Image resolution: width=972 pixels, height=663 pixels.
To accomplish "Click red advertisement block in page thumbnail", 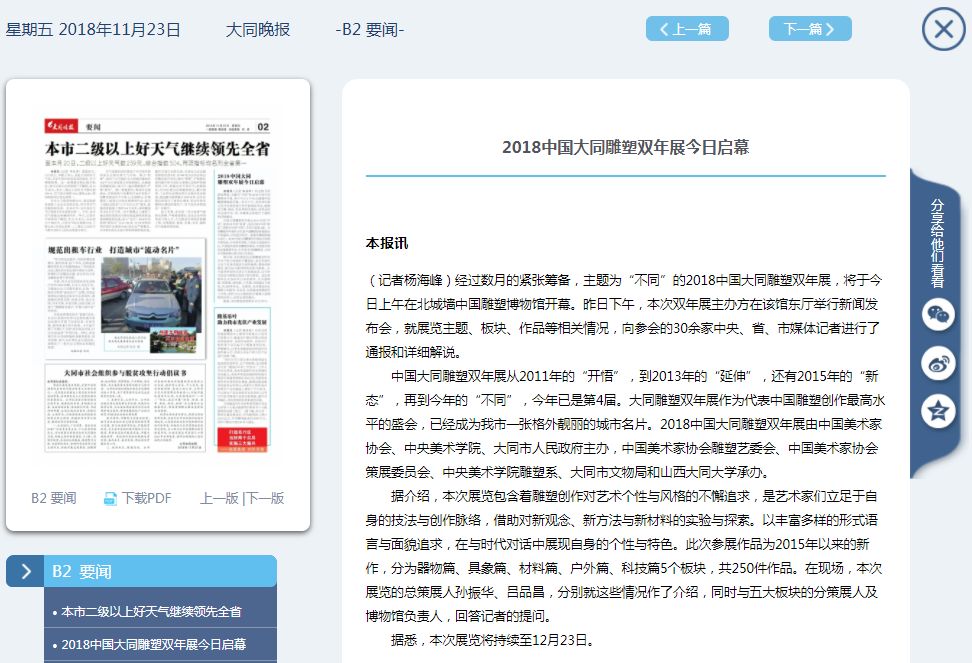I will pyautogui.click(x=242, y=439).
